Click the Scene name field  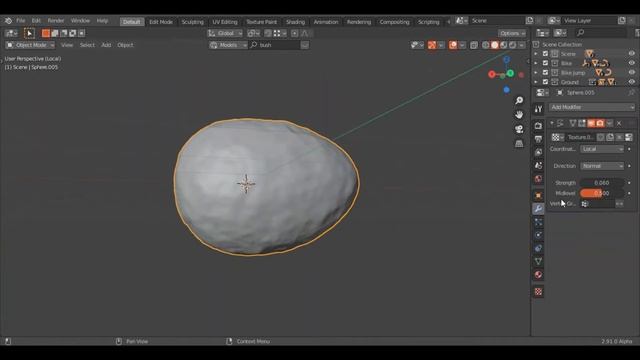click(x=496, y=20)
